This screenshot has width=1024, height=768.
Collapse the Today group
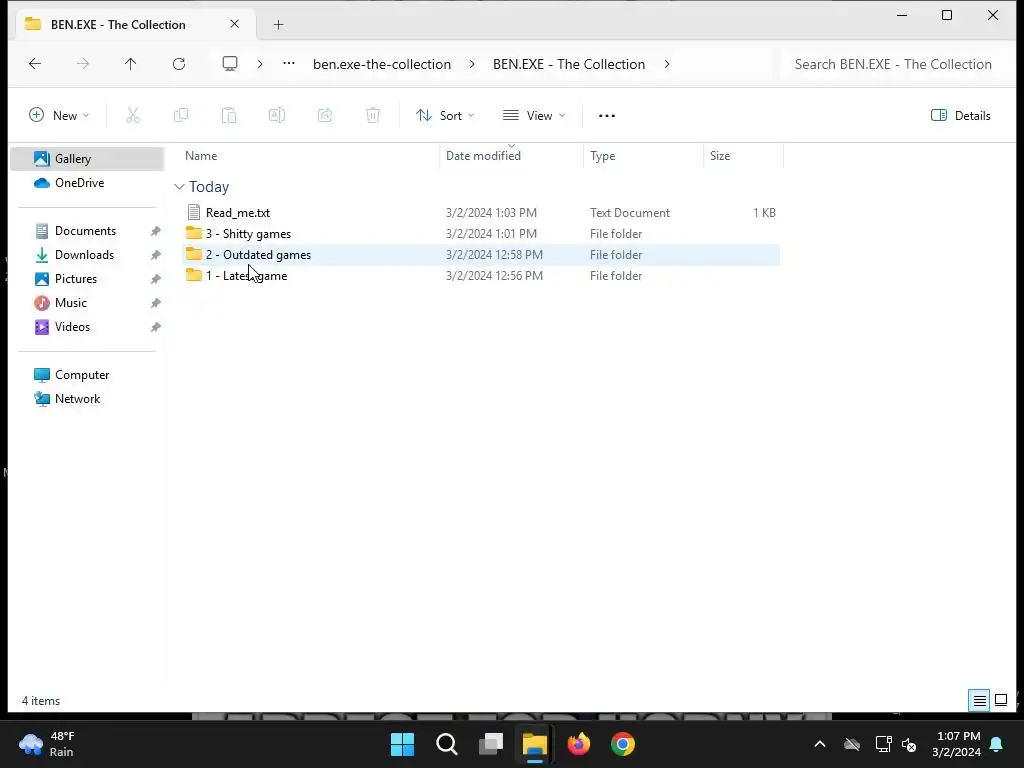pos(180,187)
